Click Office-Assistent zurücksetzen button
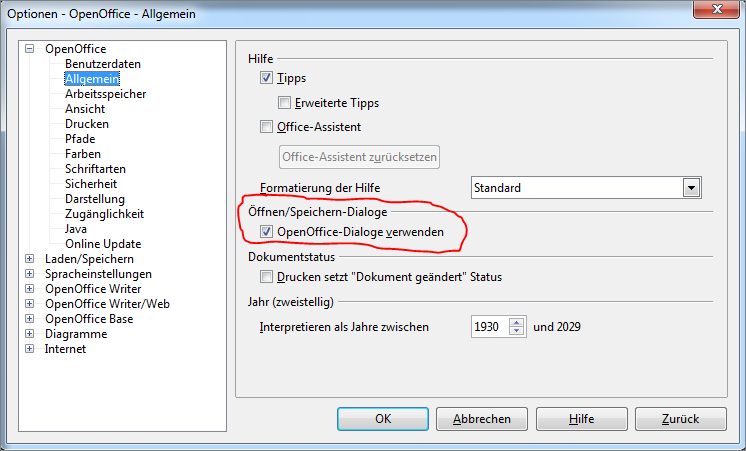This screenshot has width=746, height=451. (359, 157)
